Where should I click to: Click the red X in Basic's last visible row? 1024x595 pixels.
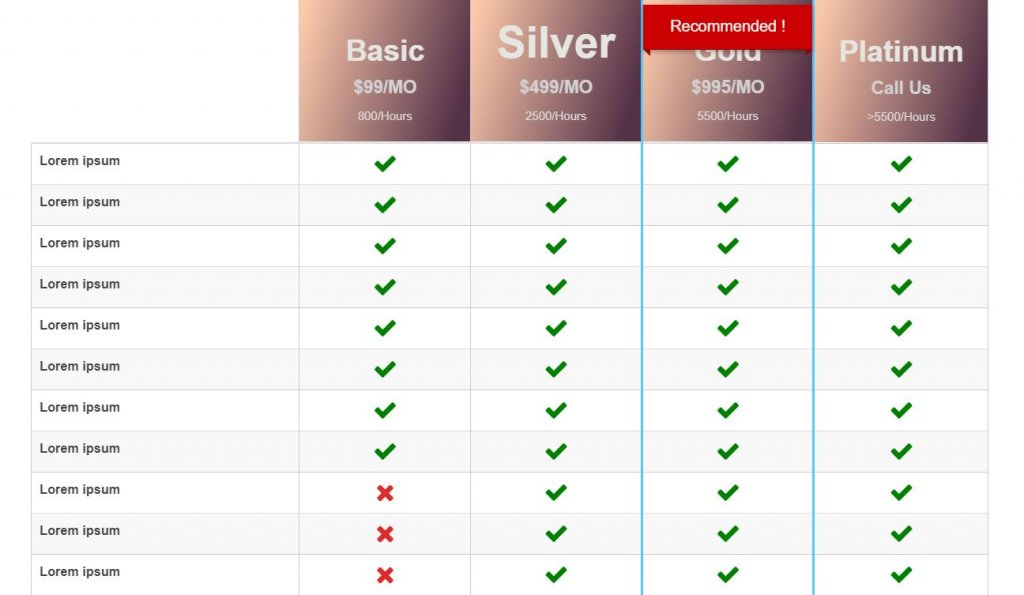point(385,575)
